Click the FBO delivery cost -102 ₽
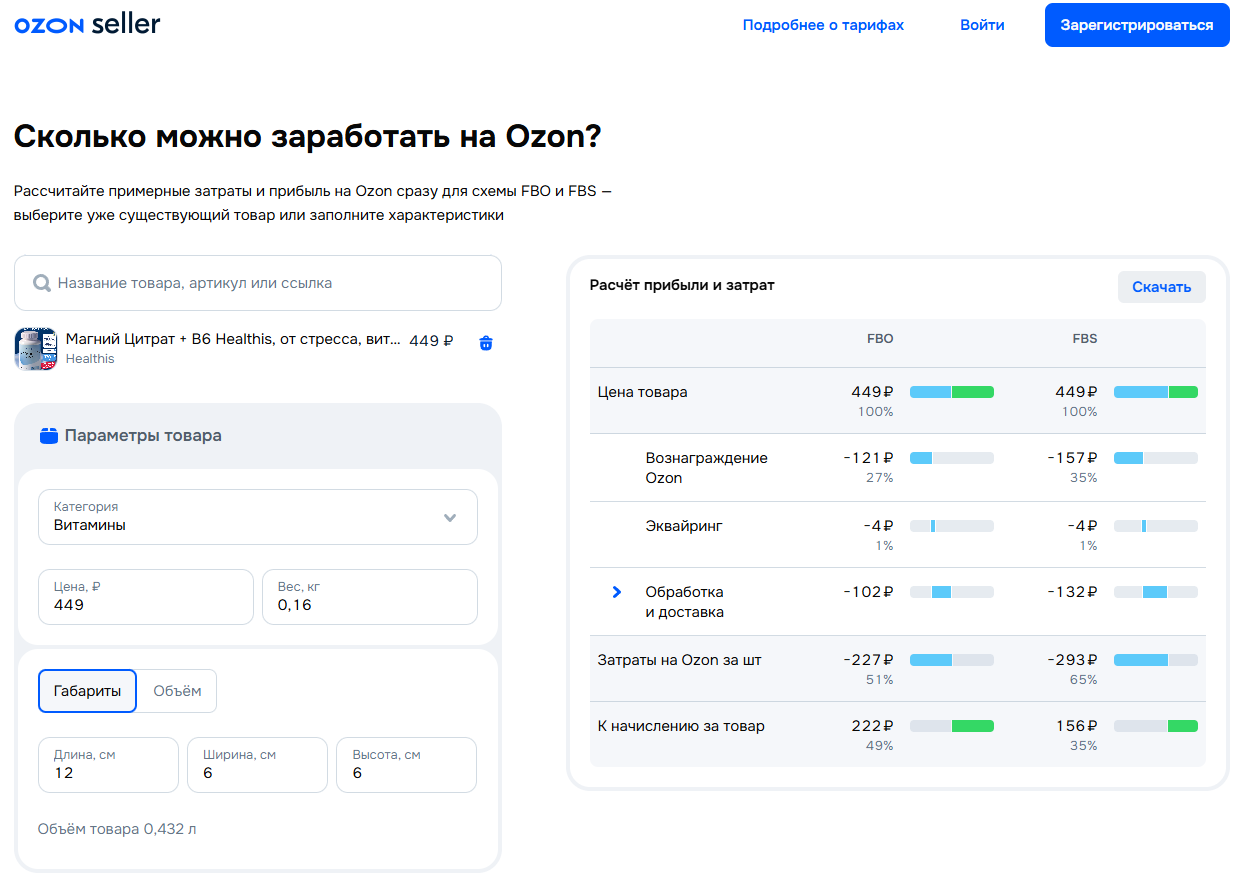The height and width of the screenshot is (887, 1242). click(869, 592)
